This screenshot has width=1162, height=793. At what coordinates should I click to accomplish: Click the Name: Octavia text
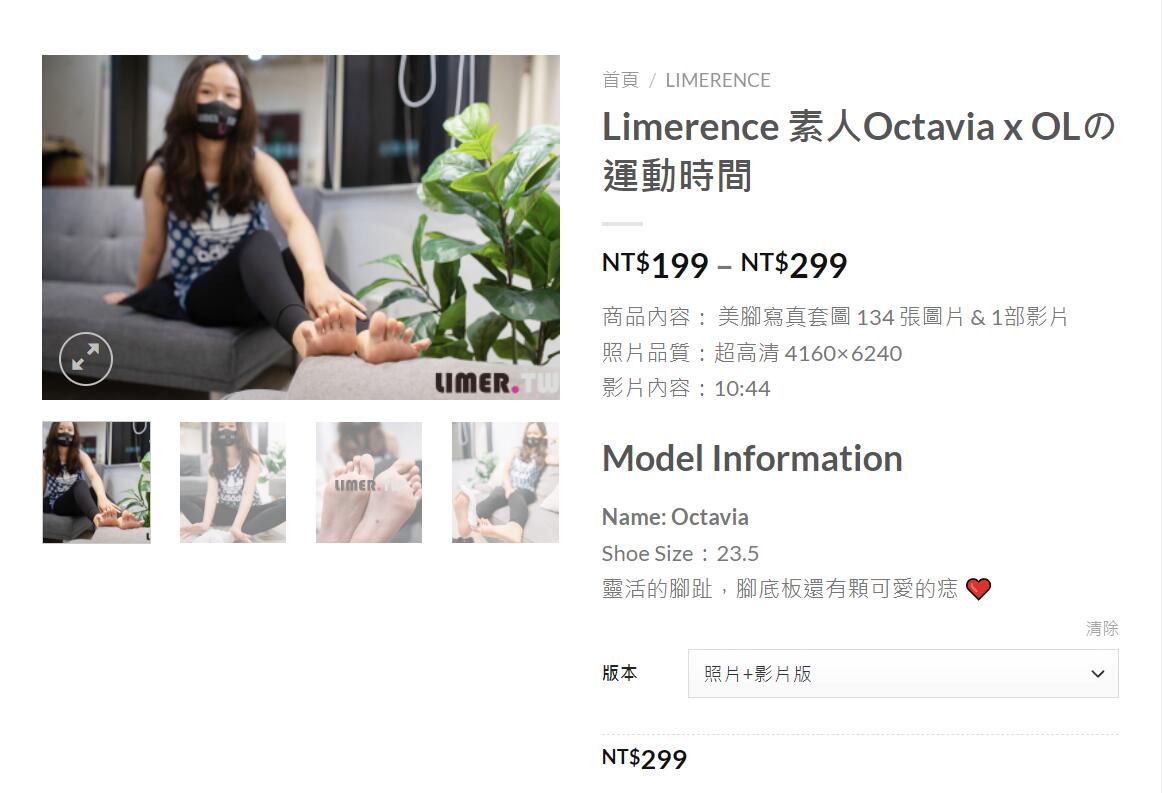(675, 517)
